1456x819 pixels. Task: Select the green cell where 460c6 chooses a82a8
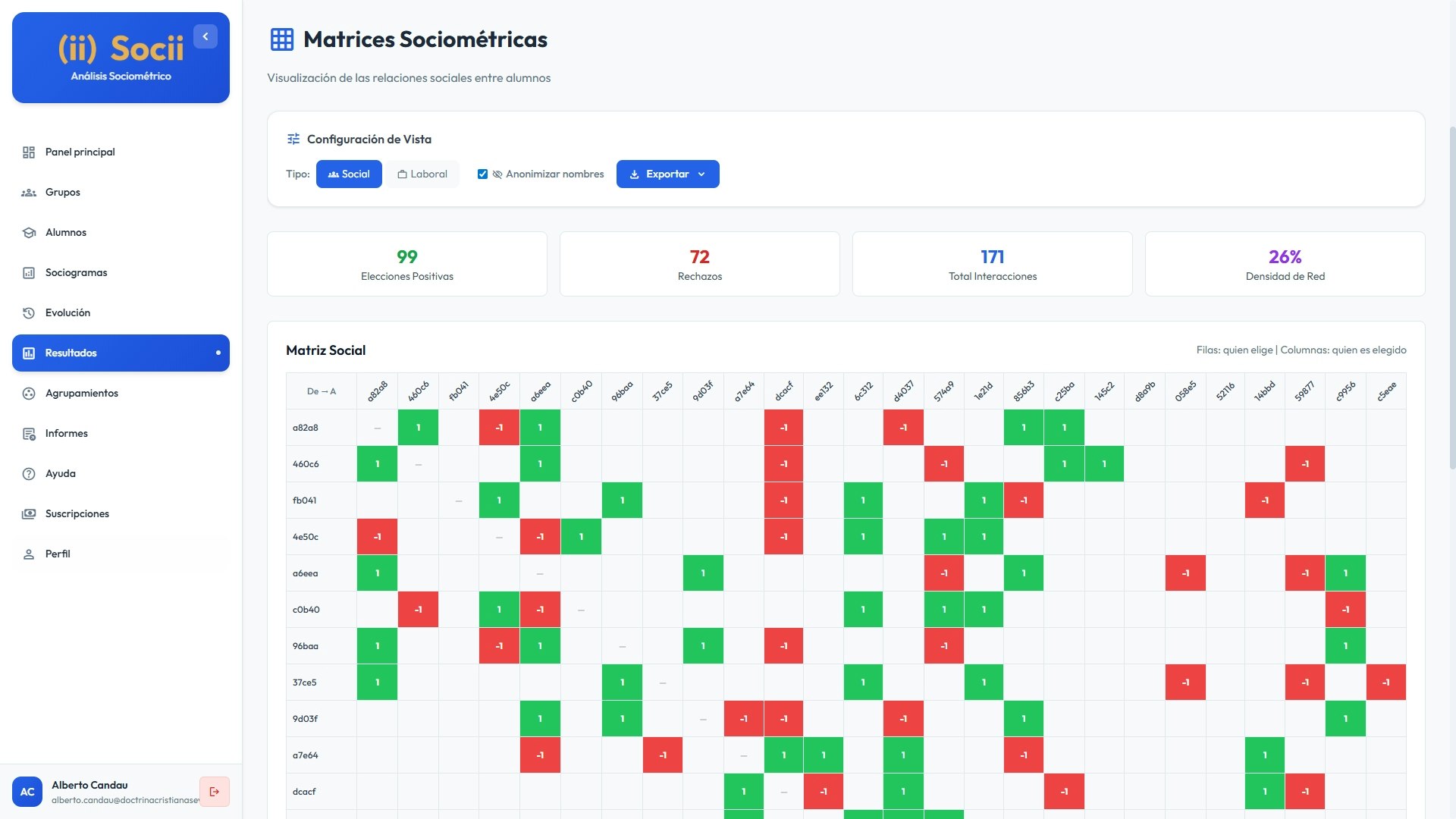click(377, 463)
